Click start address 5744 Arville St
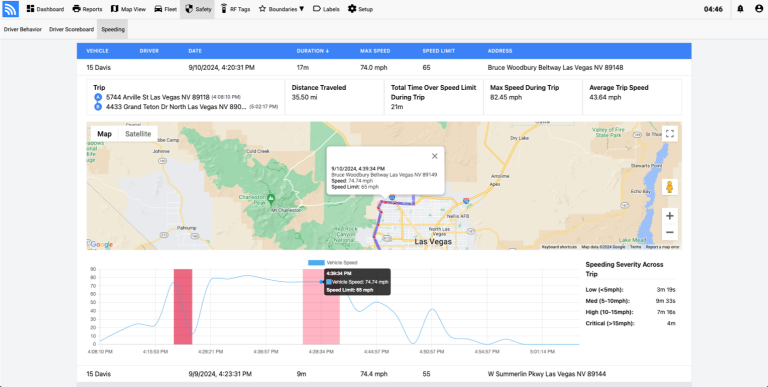This screenshot has width=768, height=387. (x=158, y=97)
